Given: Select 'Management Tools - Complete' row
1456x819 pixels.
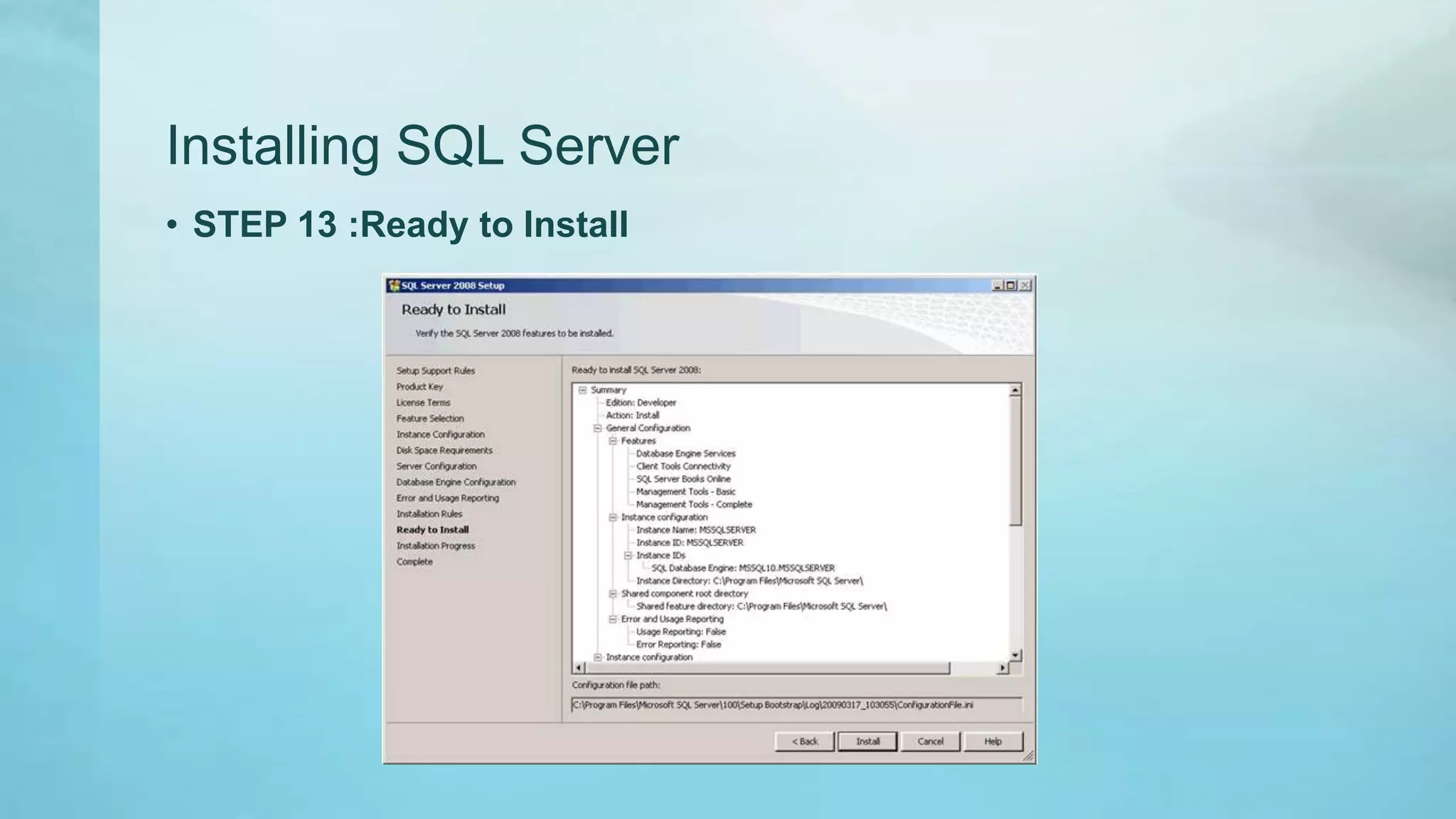Looking at the screenshot, I should (x=694, y=505).
